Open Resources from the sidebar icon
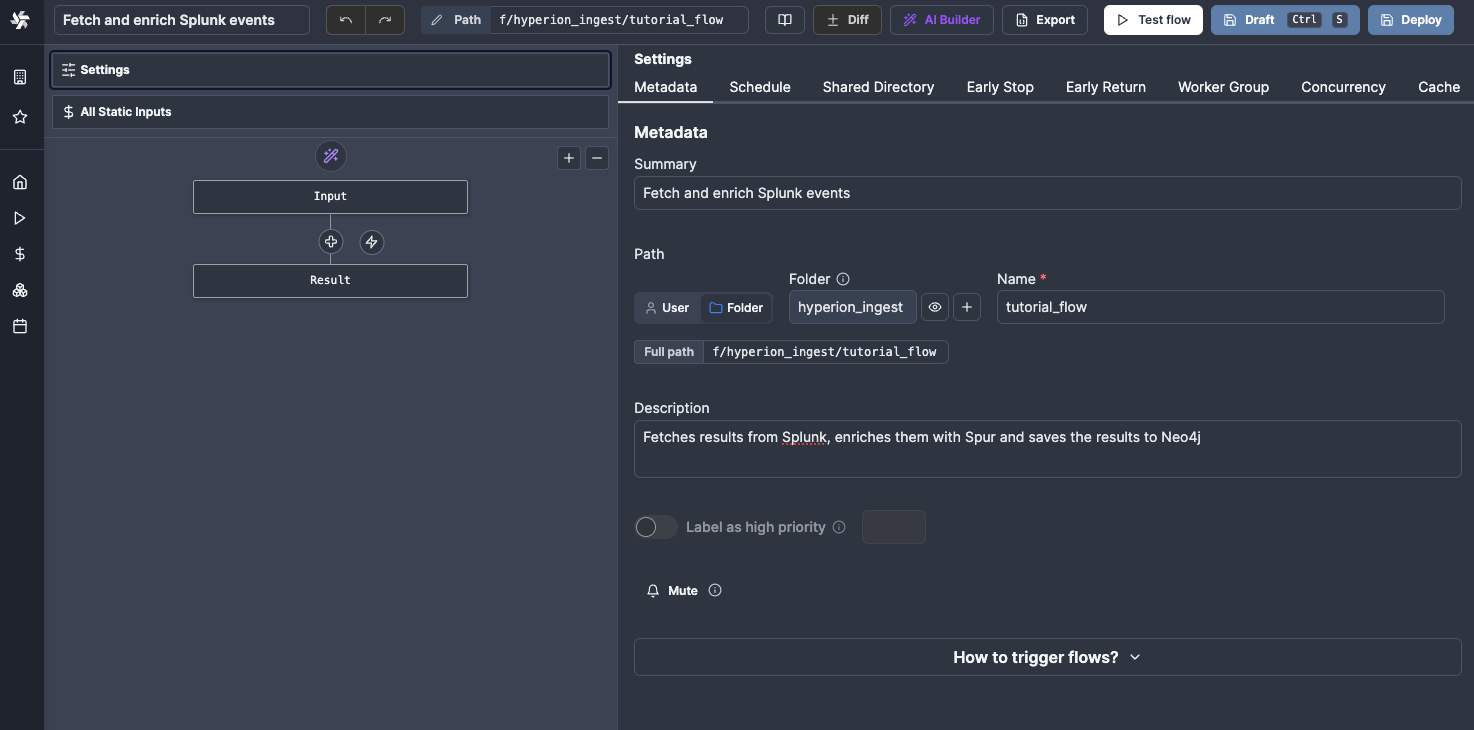 19,290
